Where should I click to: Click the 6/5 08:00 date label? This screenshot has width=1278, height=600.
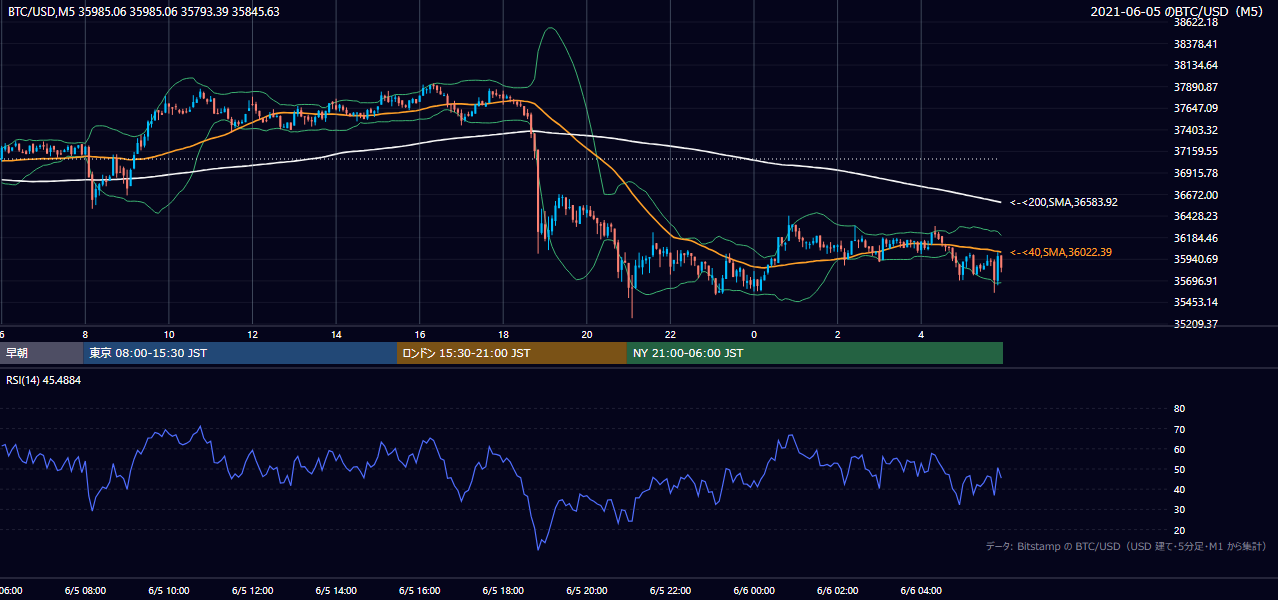(x=86, y=591)
